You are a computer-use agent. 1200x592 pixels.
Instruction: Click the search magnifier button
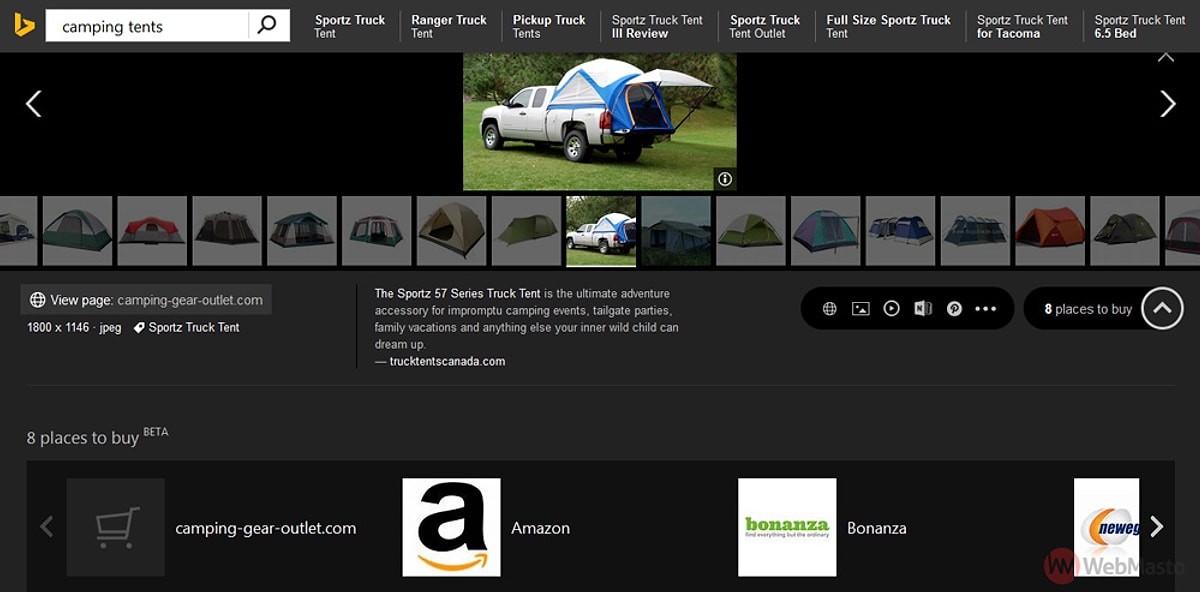click(x=267, y=26)
